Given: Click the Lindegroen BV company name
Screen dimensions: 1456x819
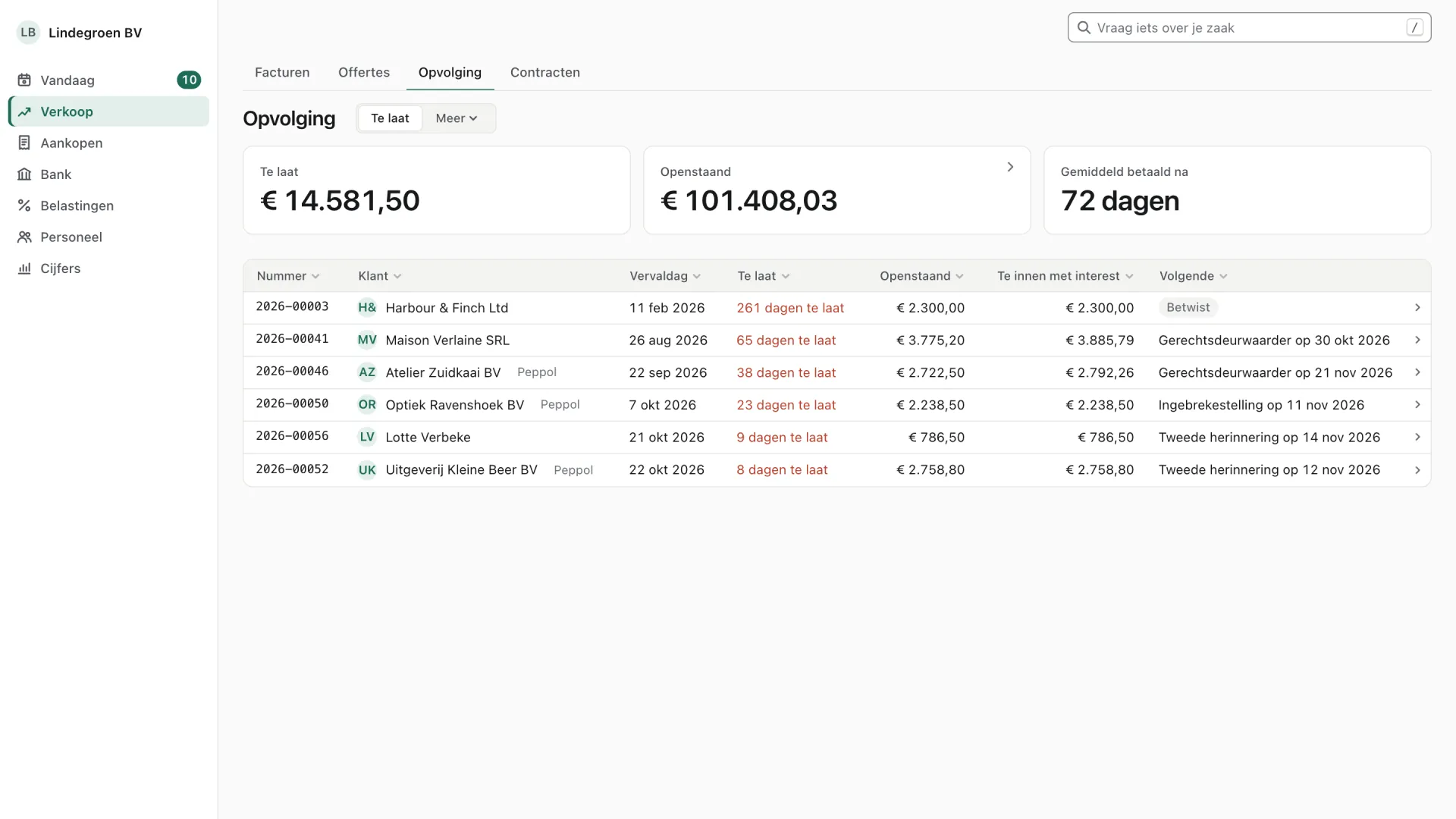Looking at the screenshot, I should click(95, 33).
